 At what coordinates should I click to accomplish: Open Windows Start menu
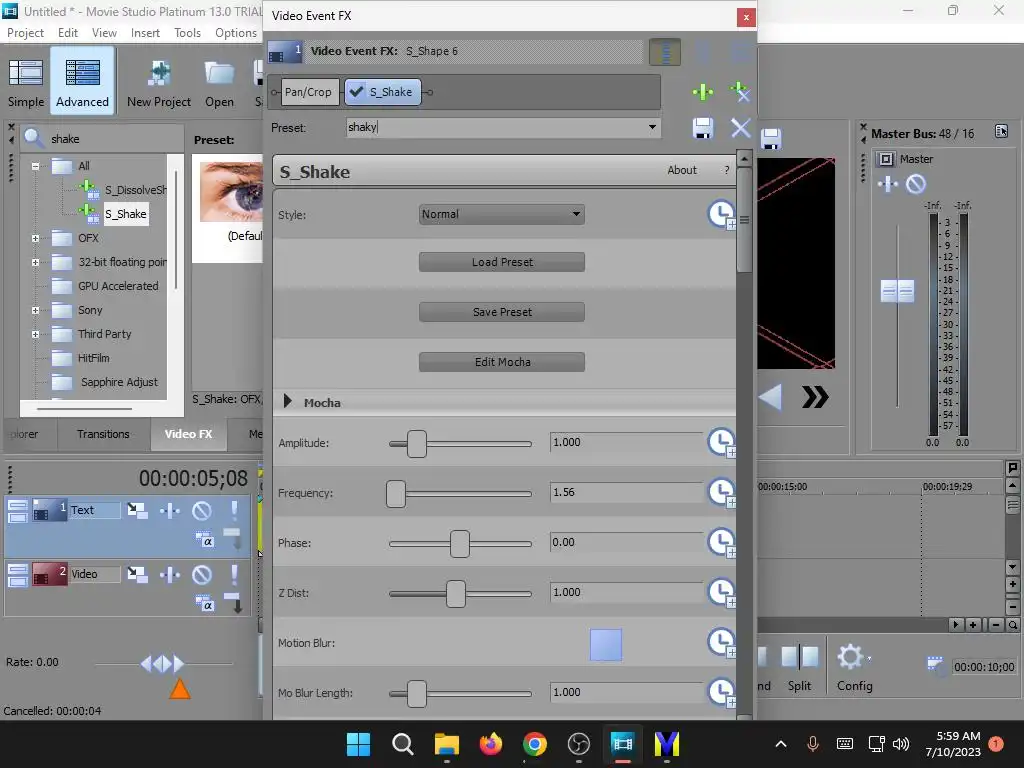click(358, 744)
